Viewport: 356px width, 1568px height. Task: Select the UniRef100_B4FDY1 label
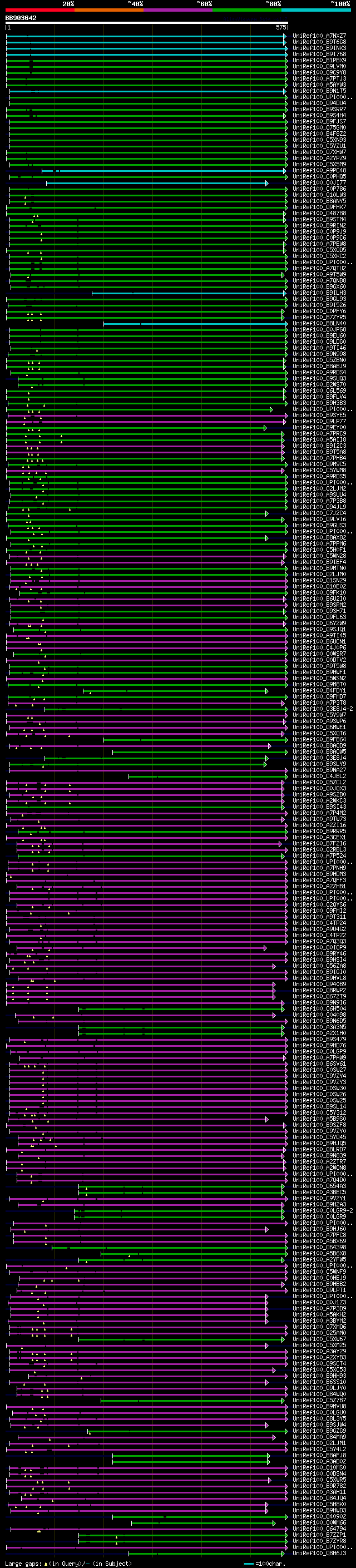(319, 691)
